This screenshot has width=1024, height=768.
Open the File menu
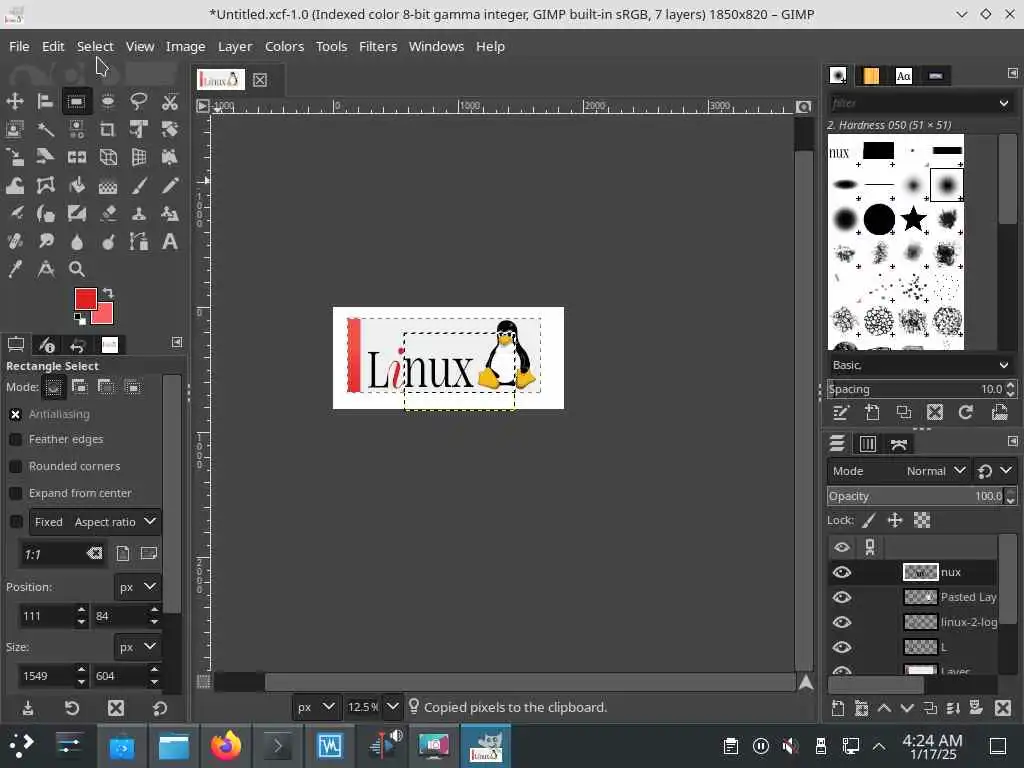point(19,46)
